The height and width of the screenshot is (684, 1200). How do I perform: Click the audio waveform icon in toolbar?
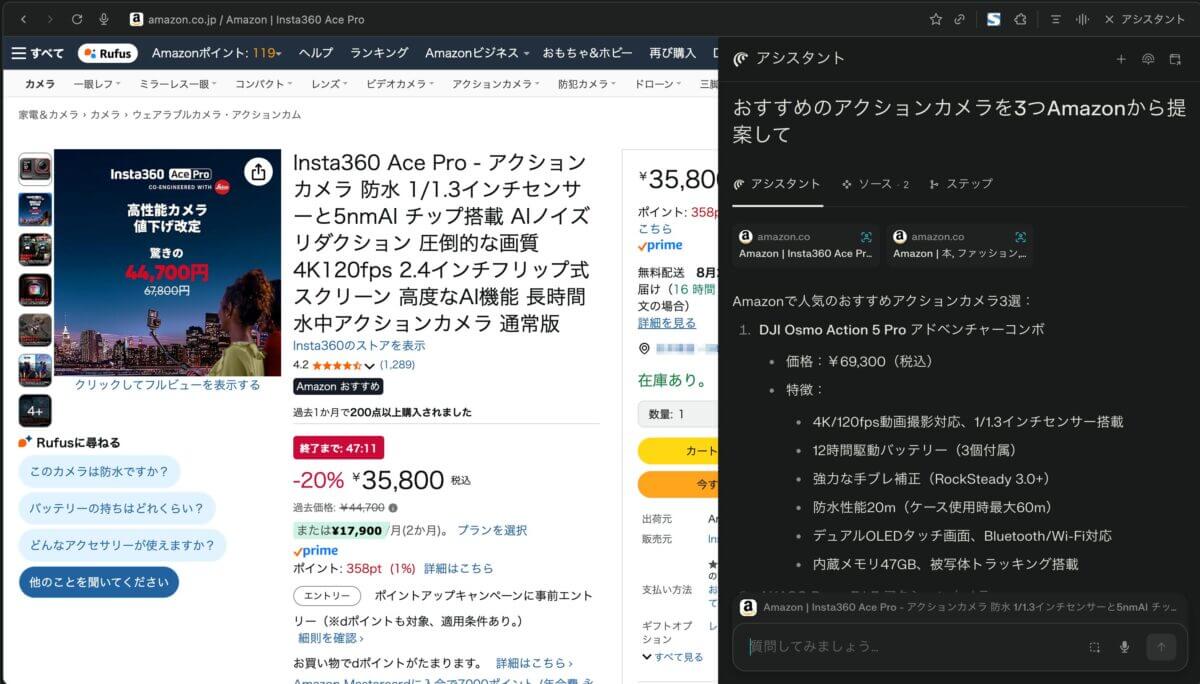click(1082, 19)
